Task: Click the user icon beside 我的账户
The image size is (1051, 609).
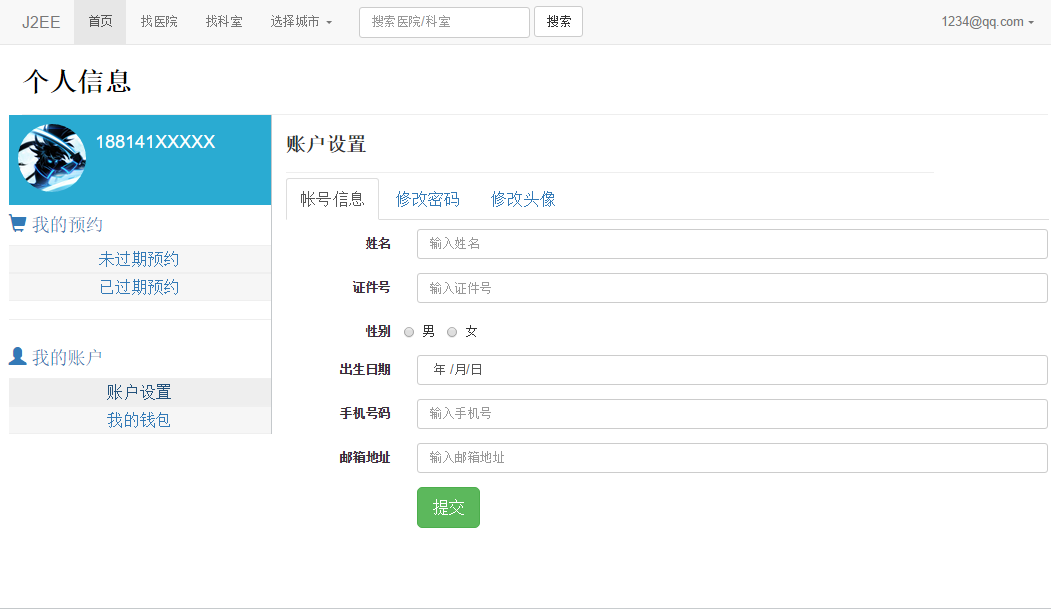Action: click(x=18, y=356)
